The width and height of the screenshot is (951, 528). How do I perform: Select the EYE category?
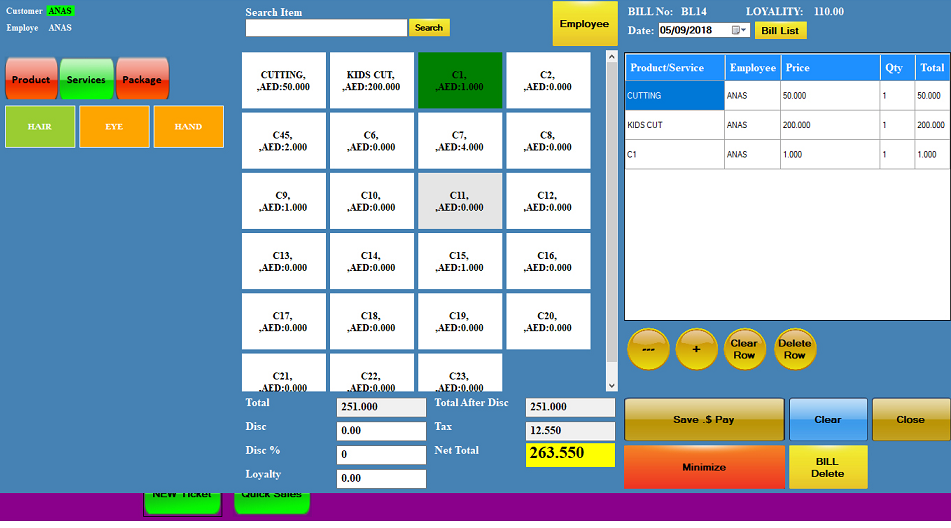(114, 127)
